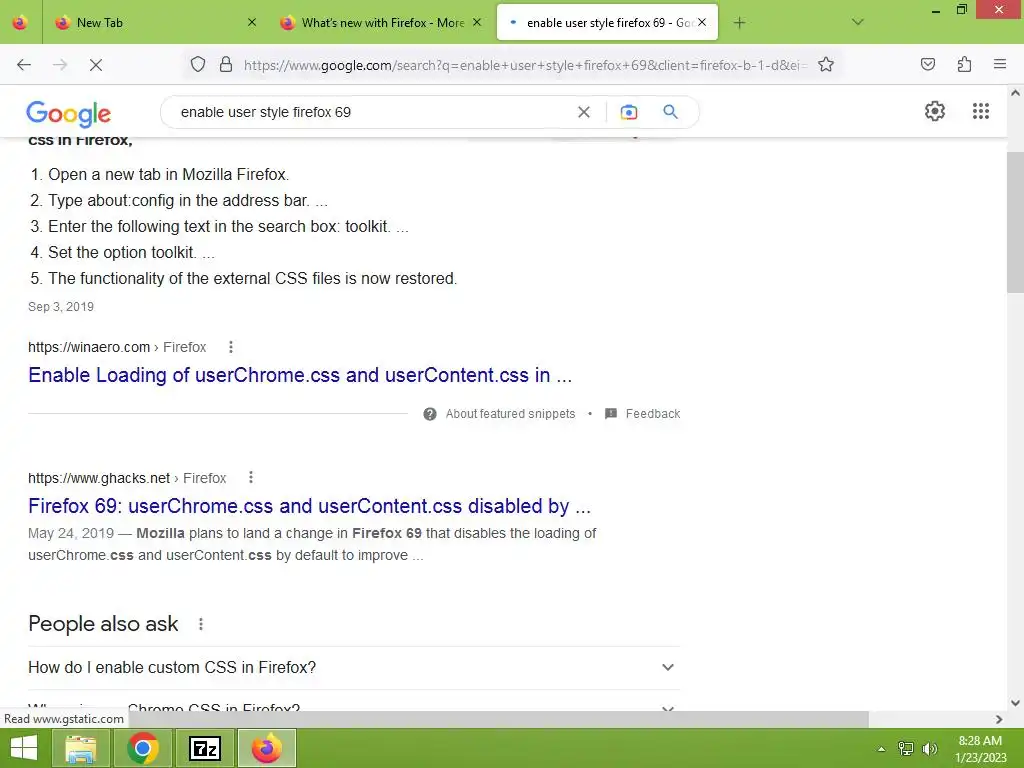
Task: Click the scroll down arrow
Action: coord(1015,703)
